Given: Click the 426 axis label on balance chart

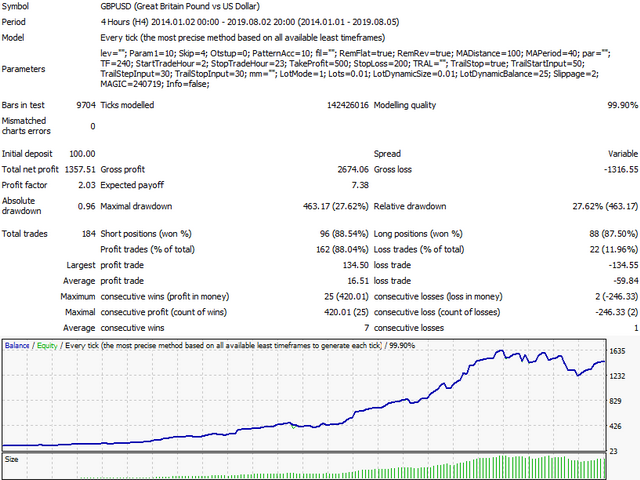Looking at the screenshot, I should pos(616,426).
